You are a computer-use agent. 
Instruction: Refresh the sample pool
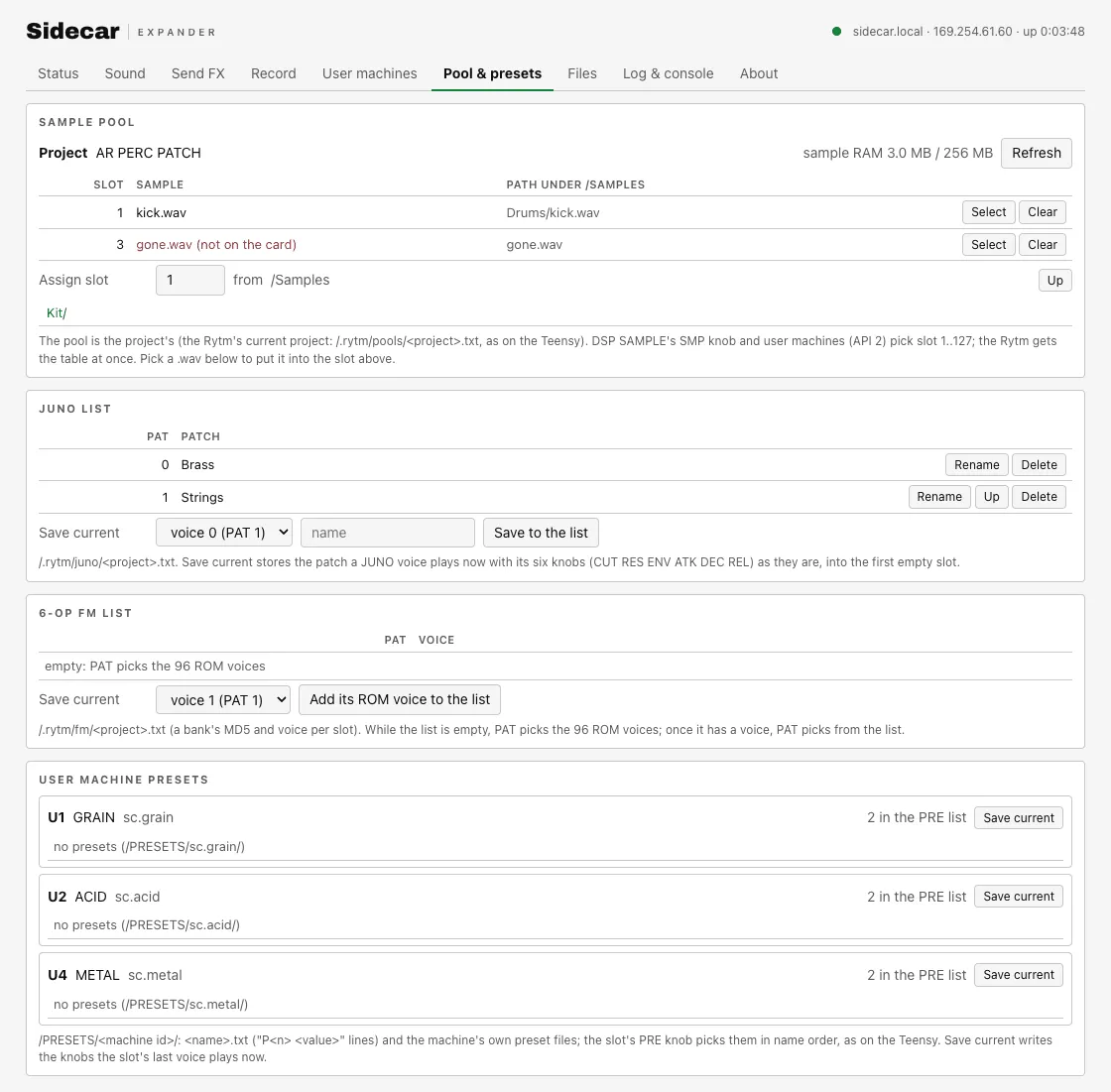(x=1036, y=153)
